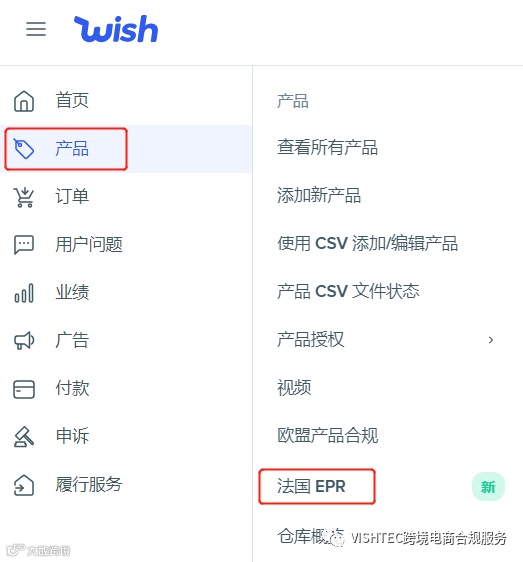Open 查看所有产品 menu entry
The width and height of the screenshot is (523, 562).
pyautogui.click(x=327, y=147)
